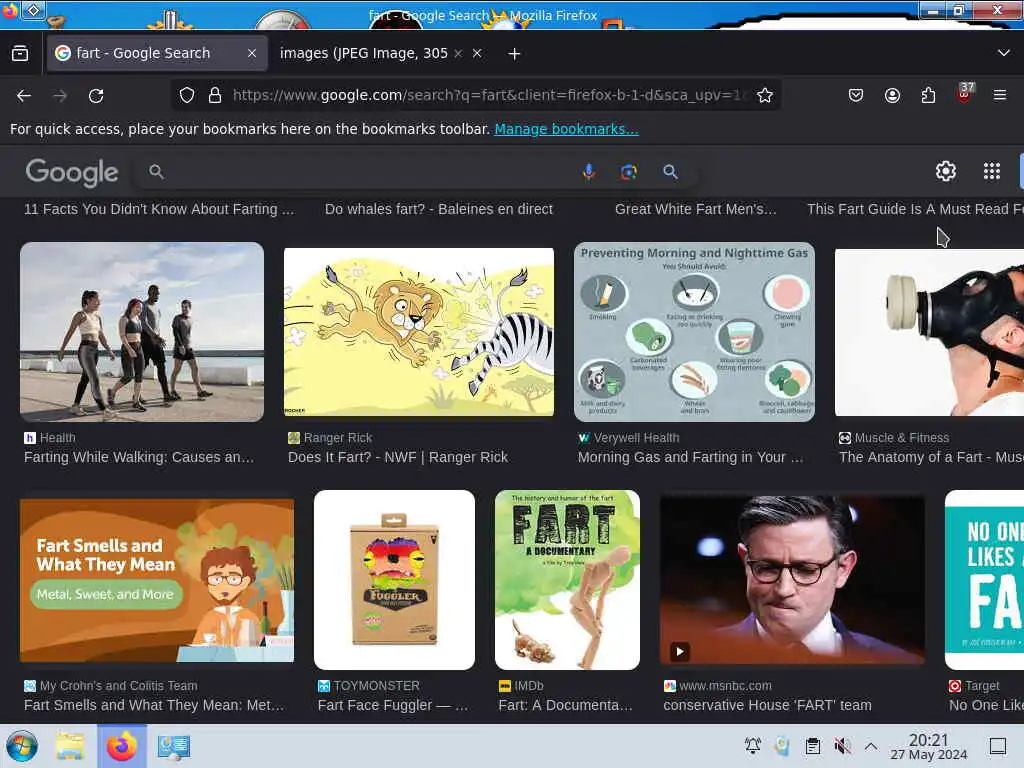Close the fart - Google Search tab
The height and width of the screenshot is (768, 1024).
click(251, 53)
